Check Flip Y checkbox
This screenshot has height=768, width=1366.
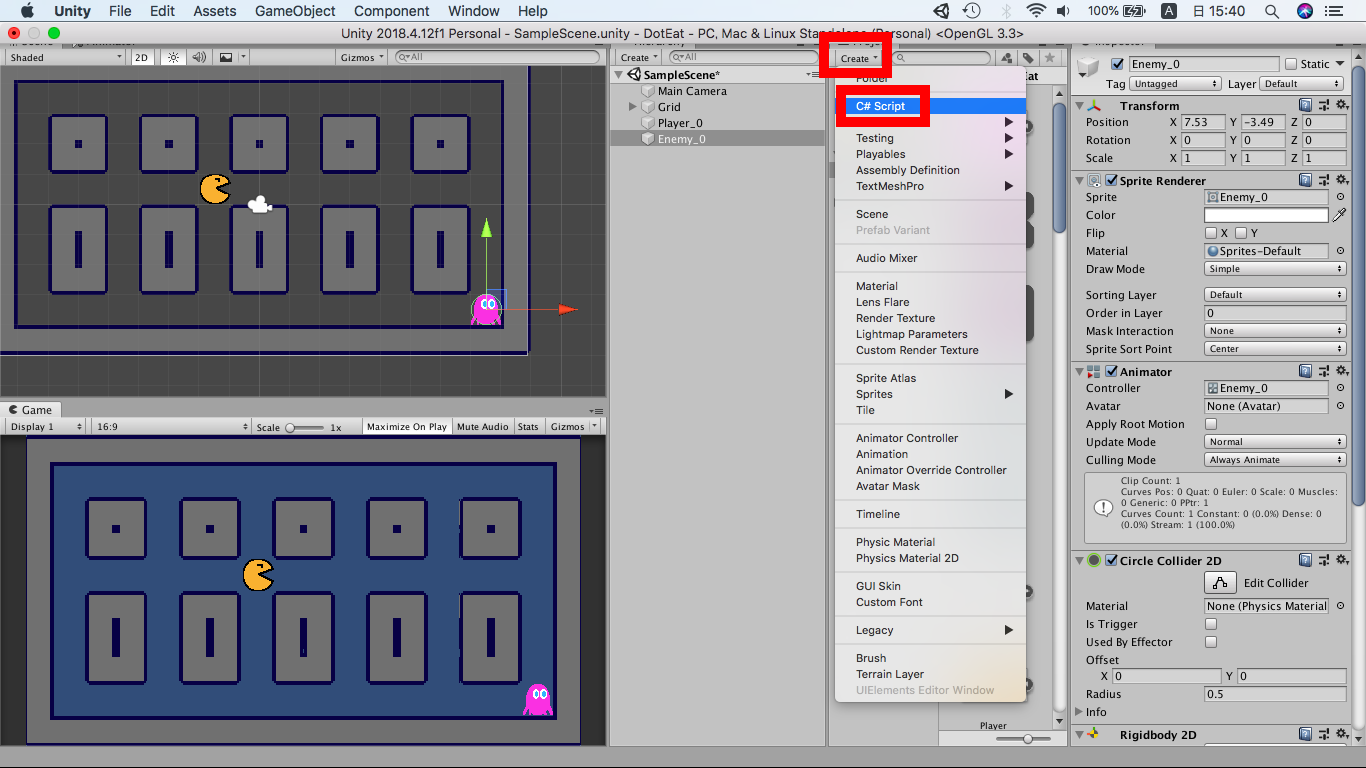tap(1241, 233)
